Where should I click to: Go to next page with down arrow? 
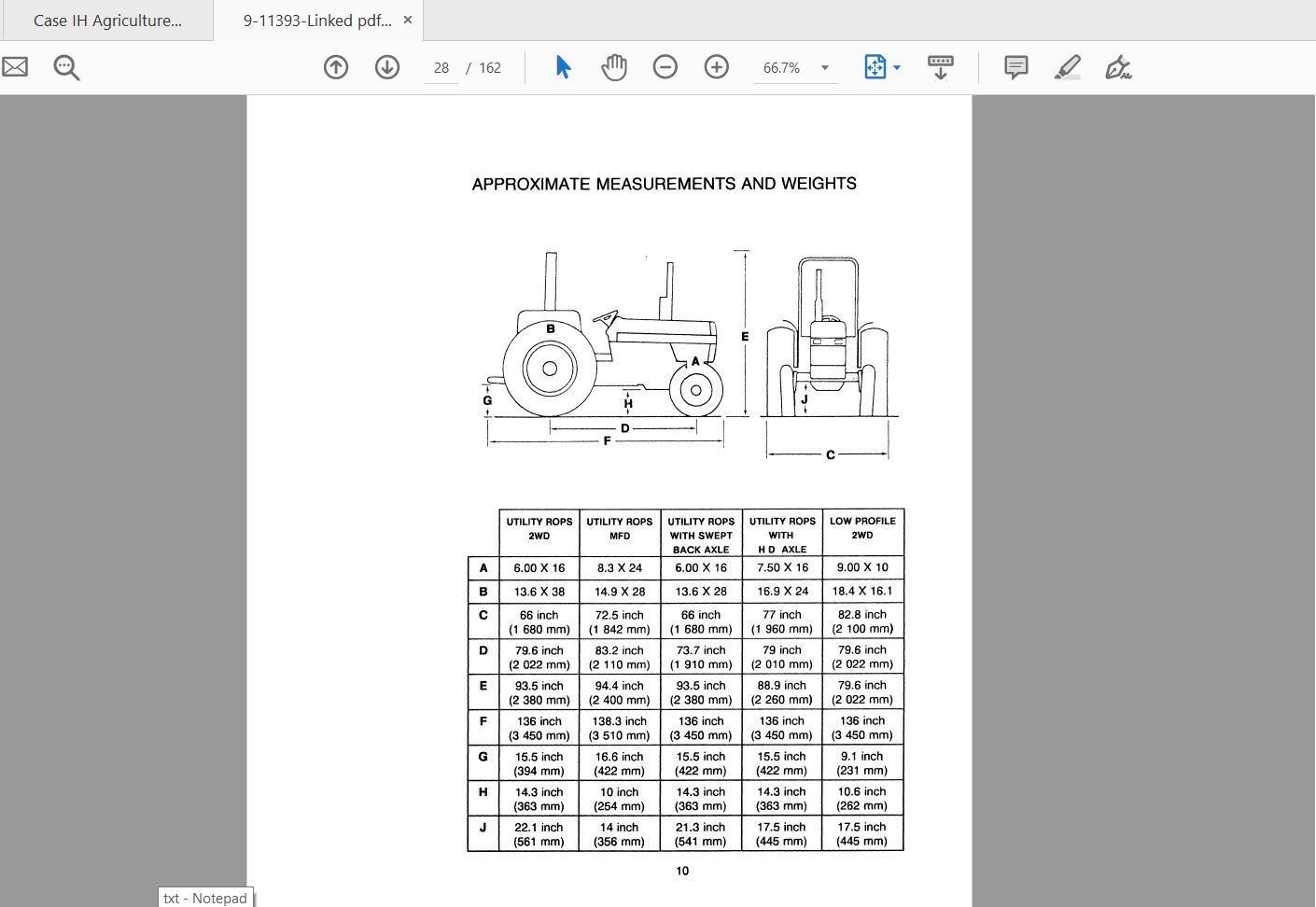pos(386,67)
